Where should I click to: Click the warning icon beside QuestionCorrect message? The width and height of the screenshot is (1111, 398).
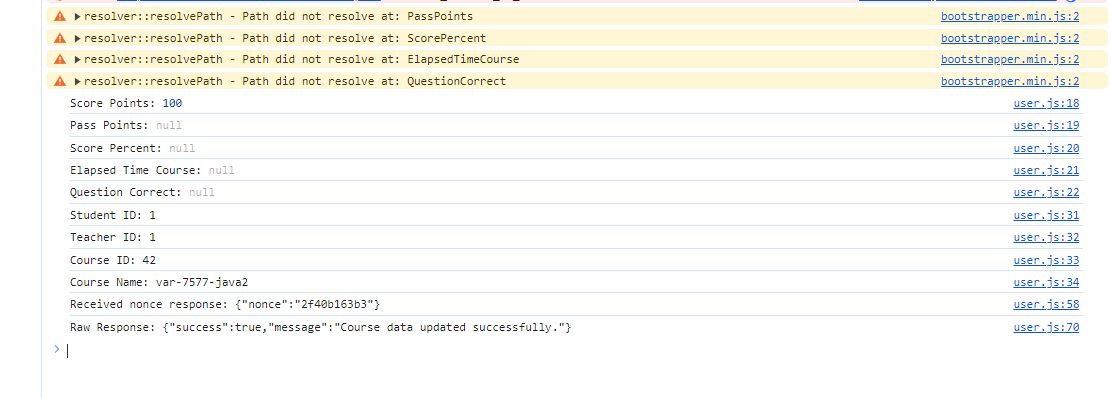(x=60, y=81)
